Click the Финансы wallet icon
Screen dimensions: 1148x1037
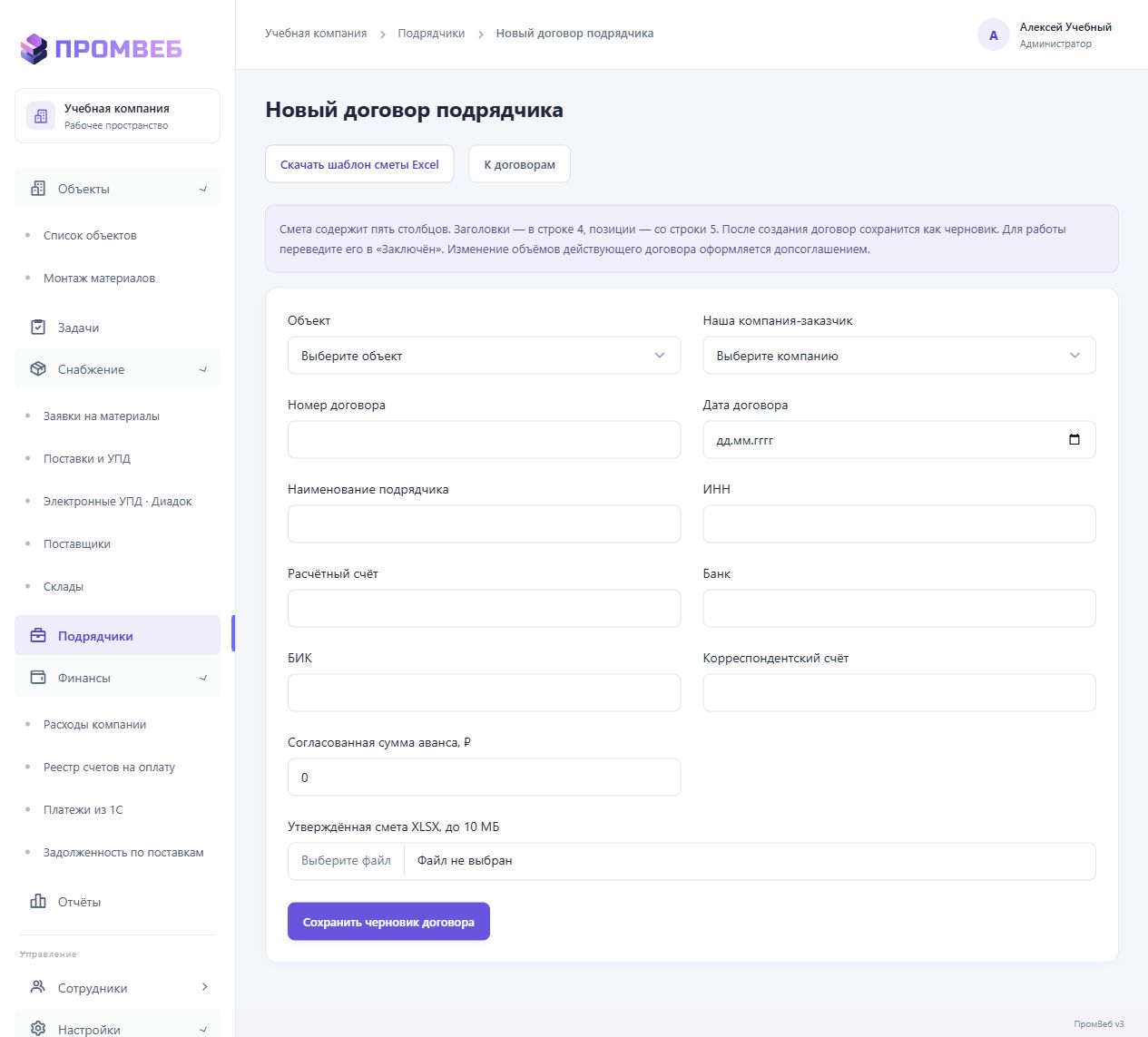click(38, 678)
